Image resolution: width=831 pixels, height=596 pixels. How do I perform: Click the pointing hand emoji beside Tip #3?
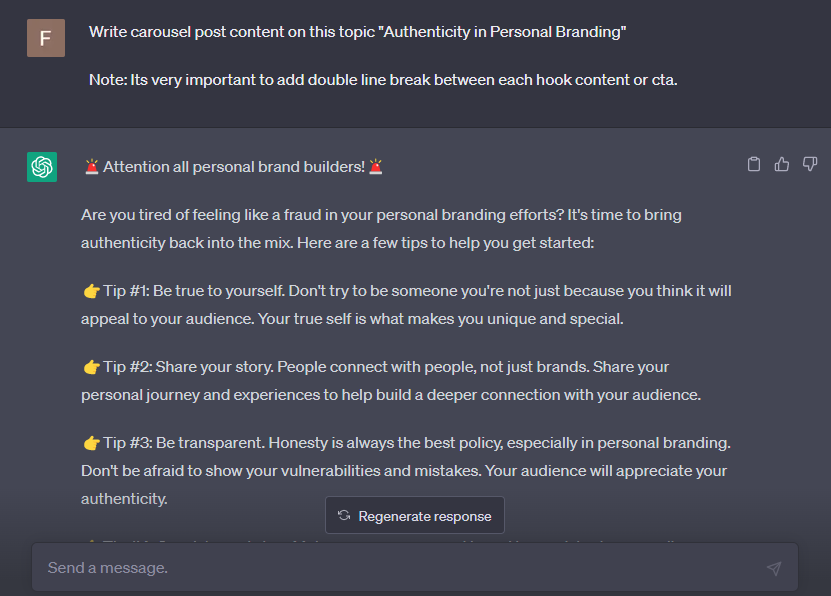91,443
